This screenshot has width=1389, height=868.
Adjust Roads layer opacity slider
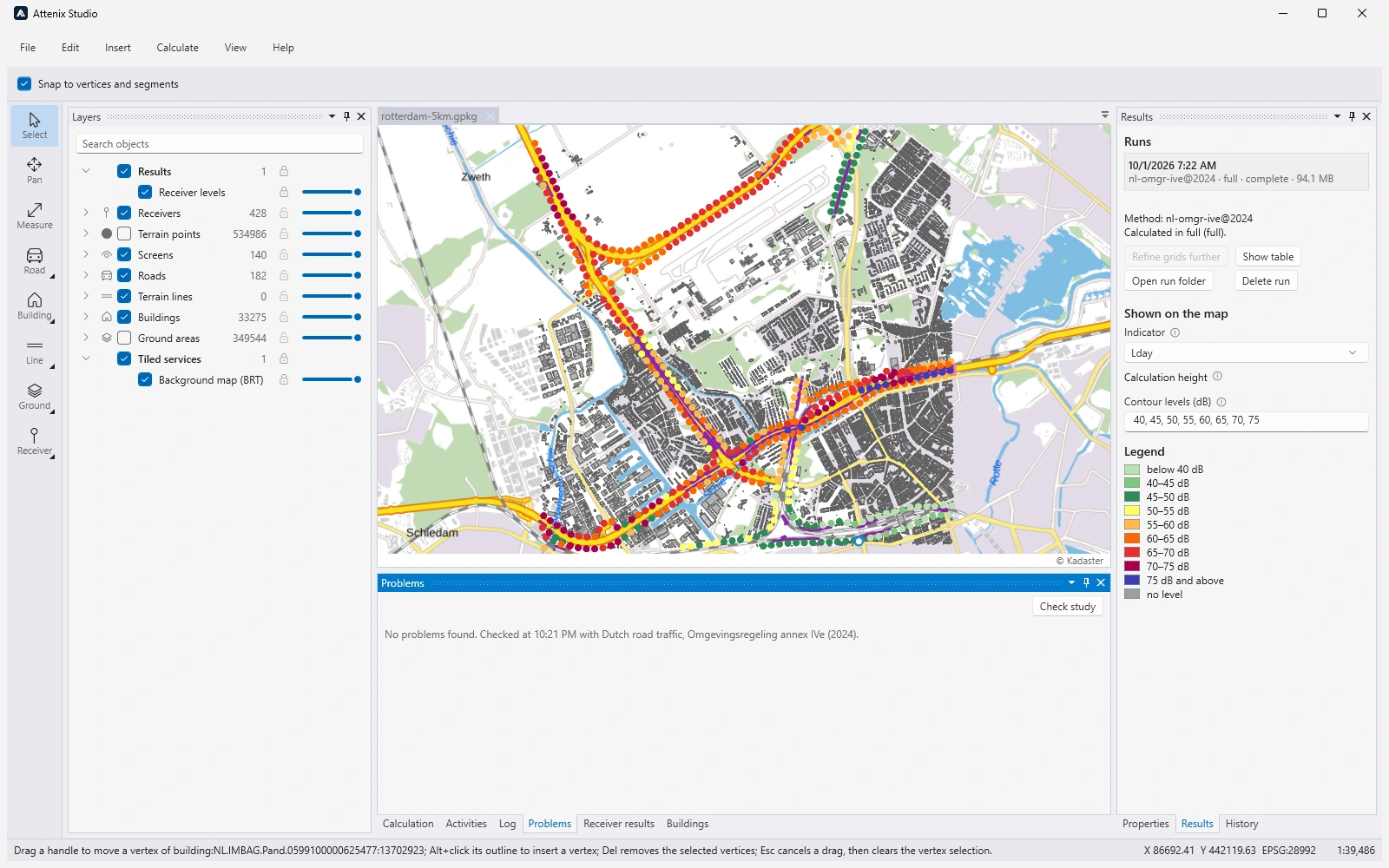coord(331,275)
